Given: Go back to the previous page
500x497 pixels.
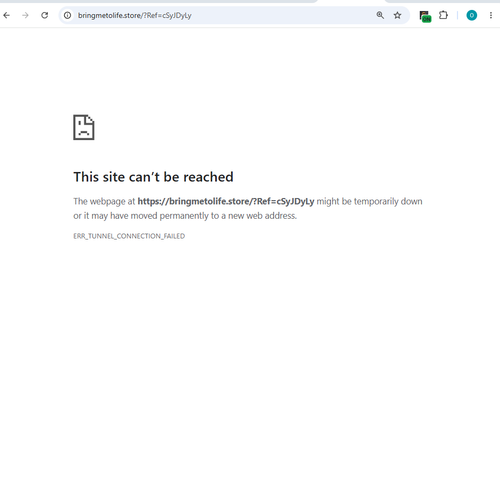Looking at the screenshot, I should (6, 15).
